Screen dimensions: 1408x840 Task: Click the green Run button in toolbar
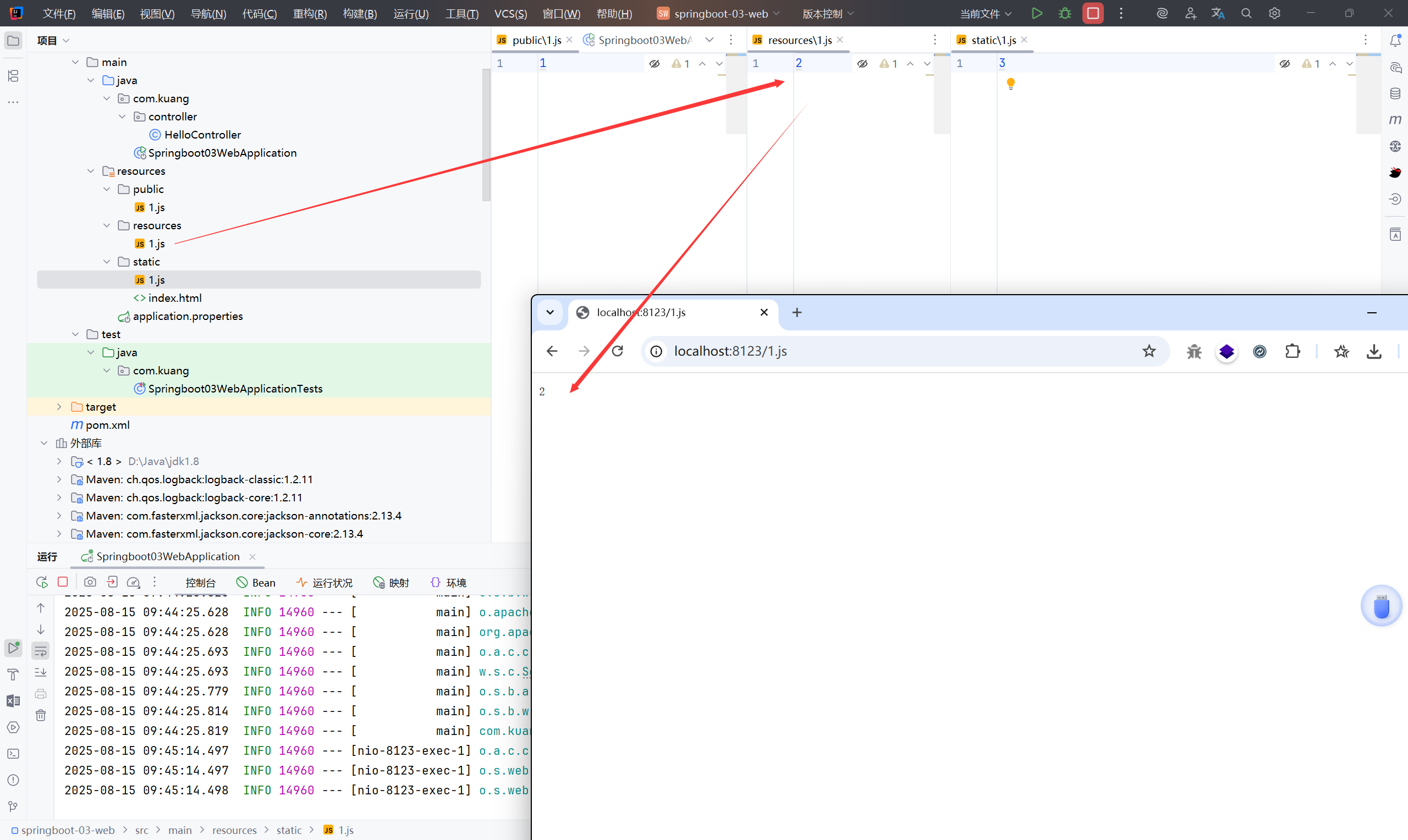tap(1037, 14)
